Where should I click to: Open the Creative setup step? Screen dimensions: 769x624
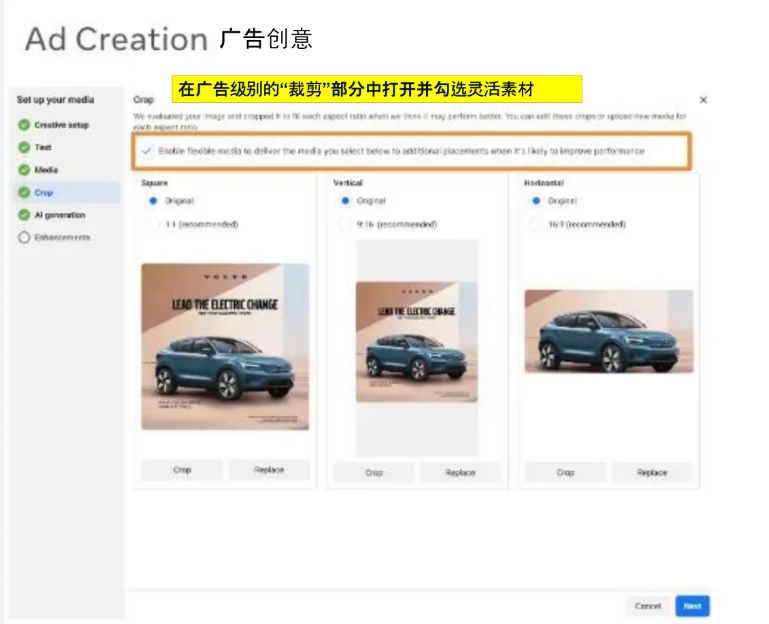[61, 125]
